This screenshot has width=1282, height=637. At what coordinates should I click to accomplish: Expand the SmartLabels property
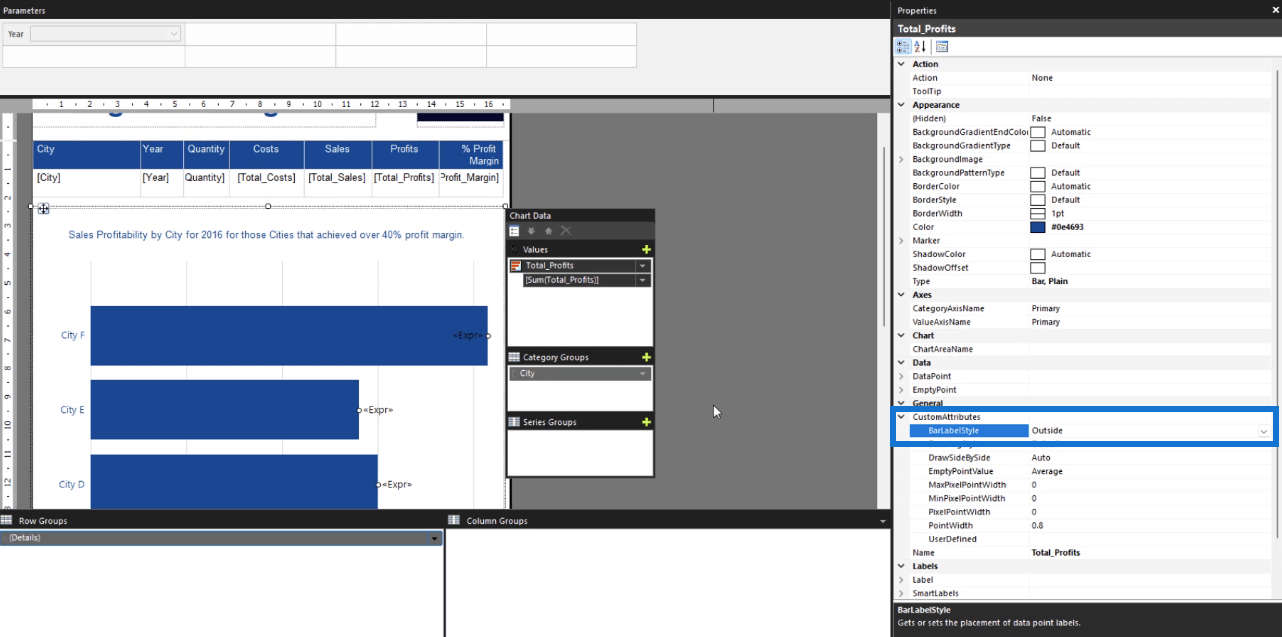[x=902, y=593]
